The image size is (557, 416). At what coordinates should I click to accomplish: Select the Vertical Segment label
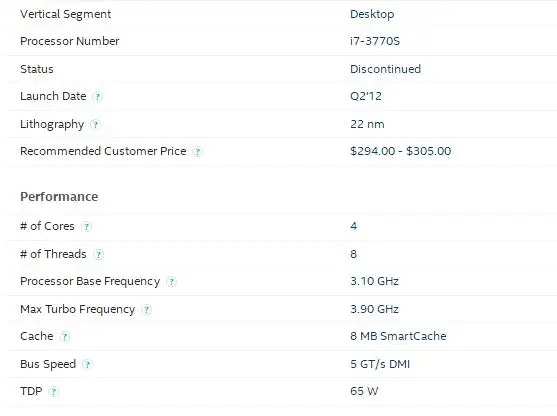coord(66,15)
